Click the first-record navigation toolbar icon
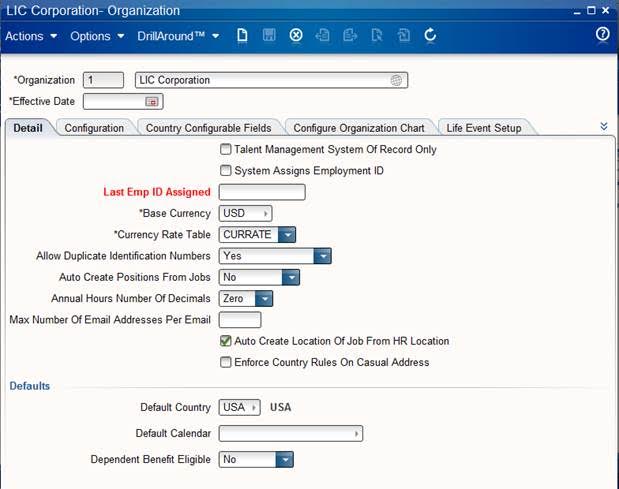The image size is (619, 489). (323, 36)
